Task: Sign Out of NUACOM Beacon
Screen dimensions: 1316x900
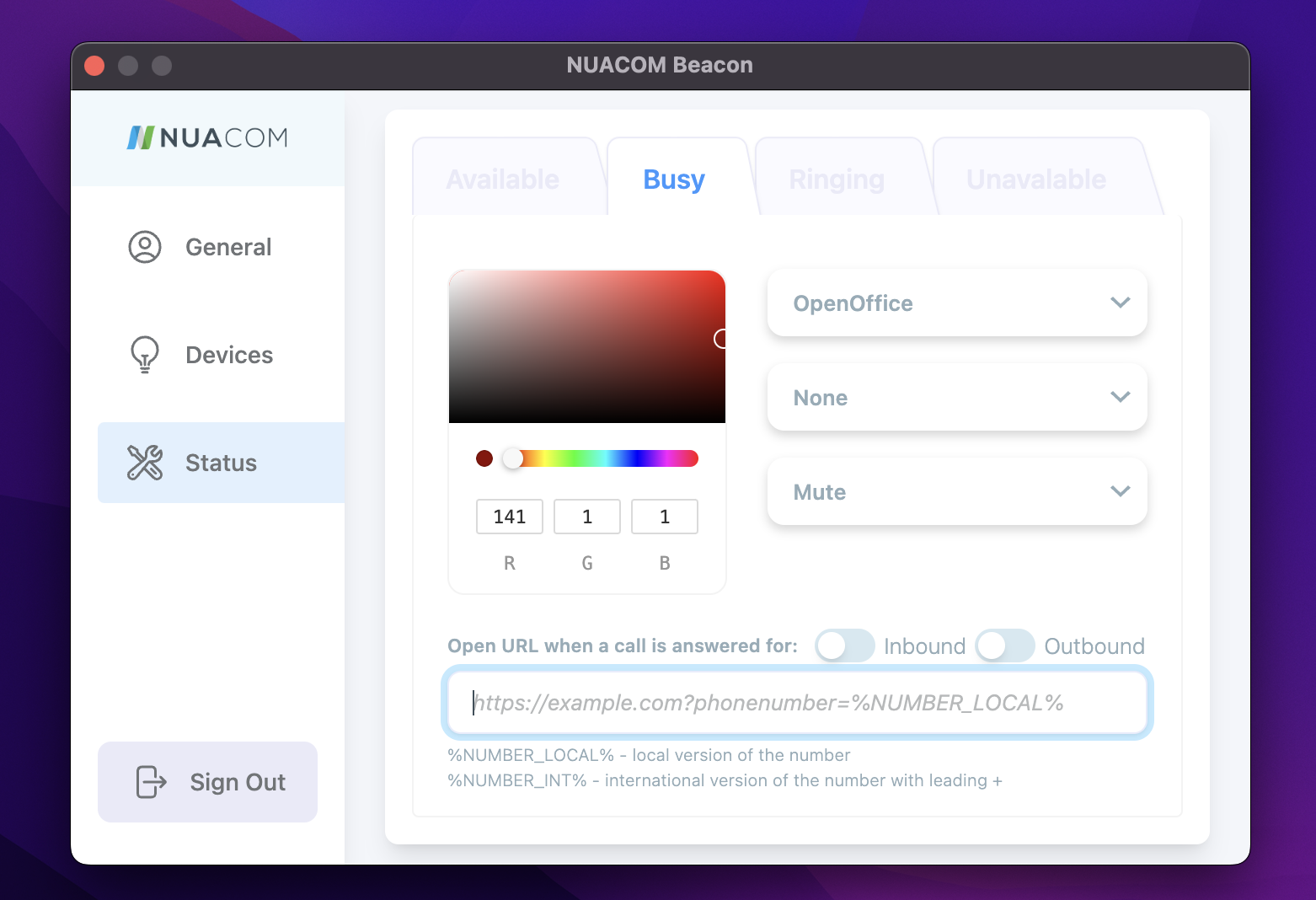Action: (207, 782)
